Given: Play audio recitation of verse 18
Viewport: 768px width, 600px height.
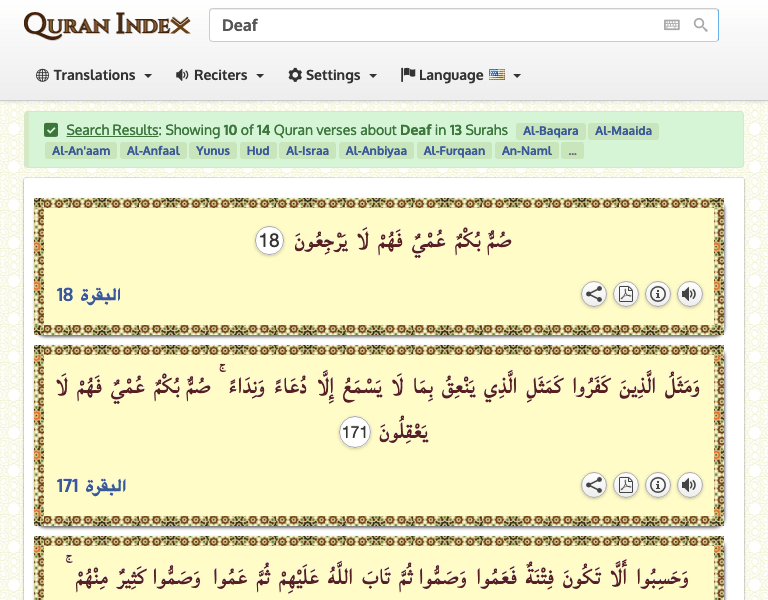Looking at the screenshot, I should 689,294.
